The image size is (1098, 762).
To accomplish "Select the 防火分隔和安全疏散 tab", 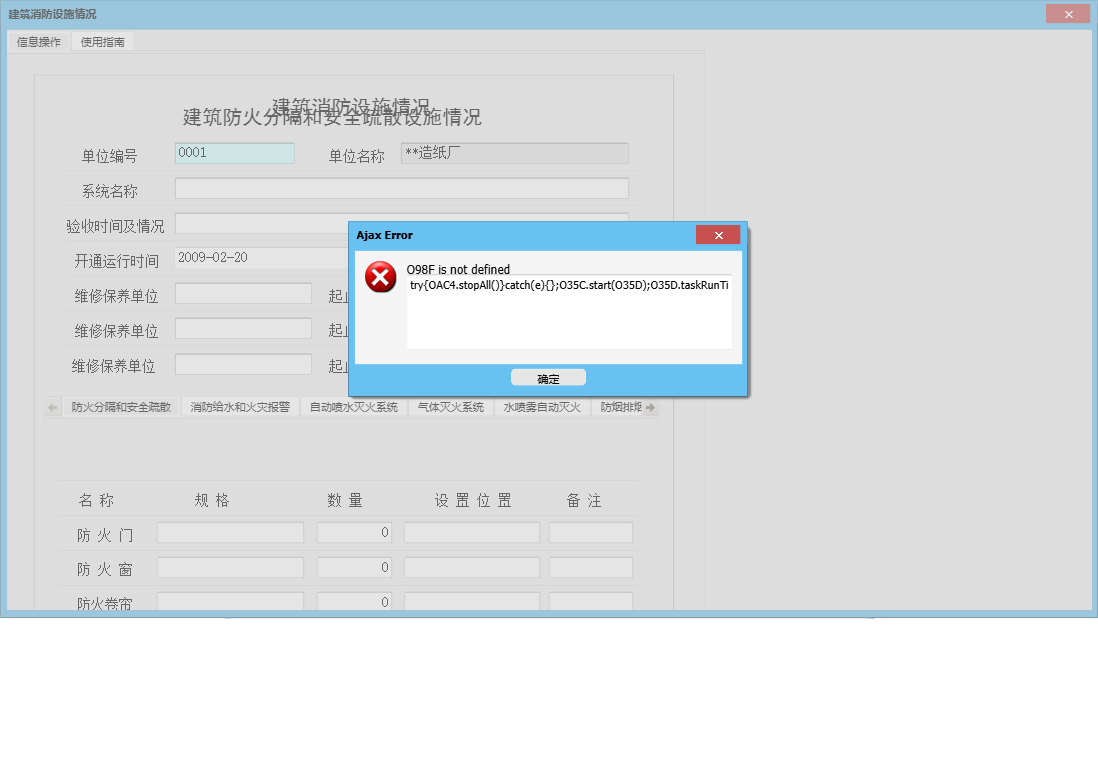I will (119, 406).
